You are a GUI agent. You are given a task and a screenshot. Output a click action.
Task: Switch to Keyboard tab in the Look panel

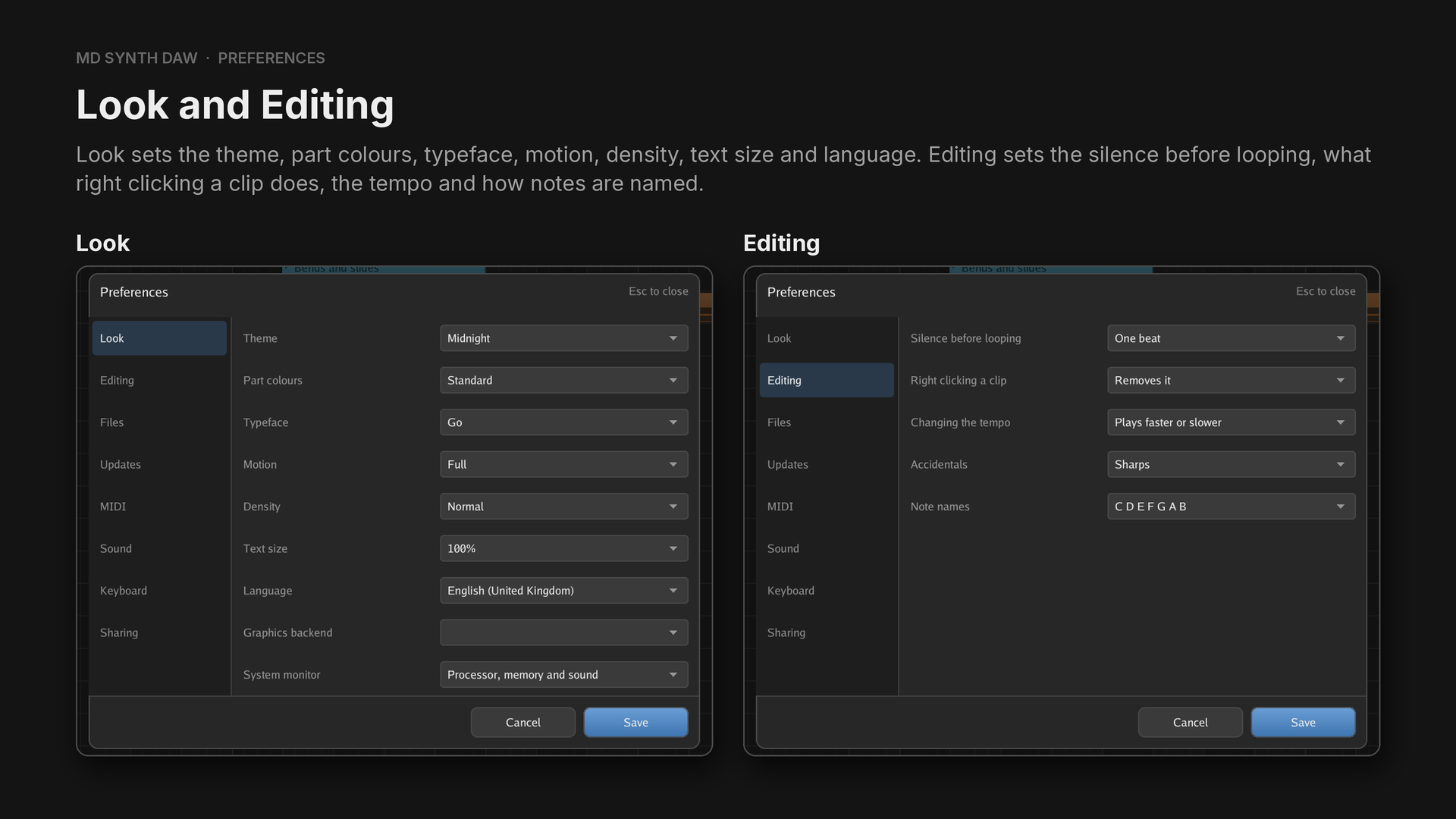[x=159, y=591]
